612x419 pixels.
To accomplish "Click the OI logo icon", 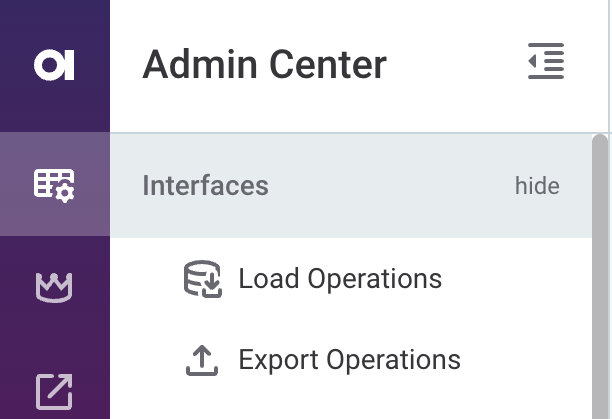I will tap(54, 66).
